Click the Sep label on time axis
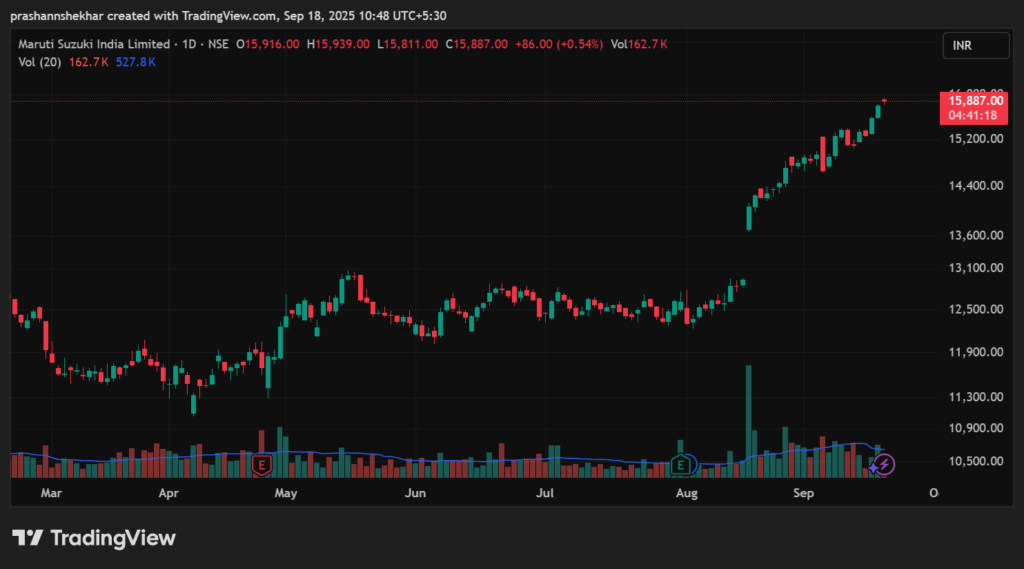The image size is (1024, 569). click(x=804, y=493)
